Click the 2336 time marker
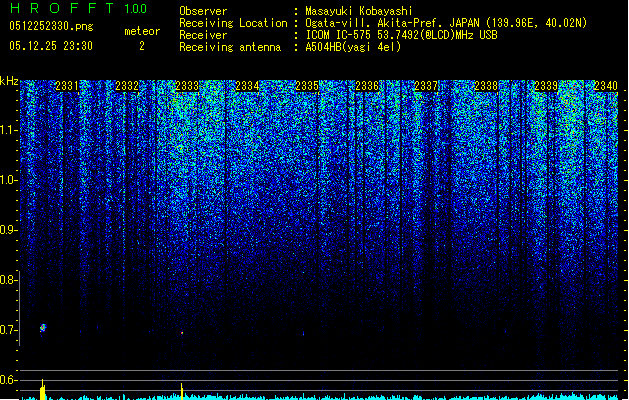This screenshot has width=629, height=400. pos(367,86)
